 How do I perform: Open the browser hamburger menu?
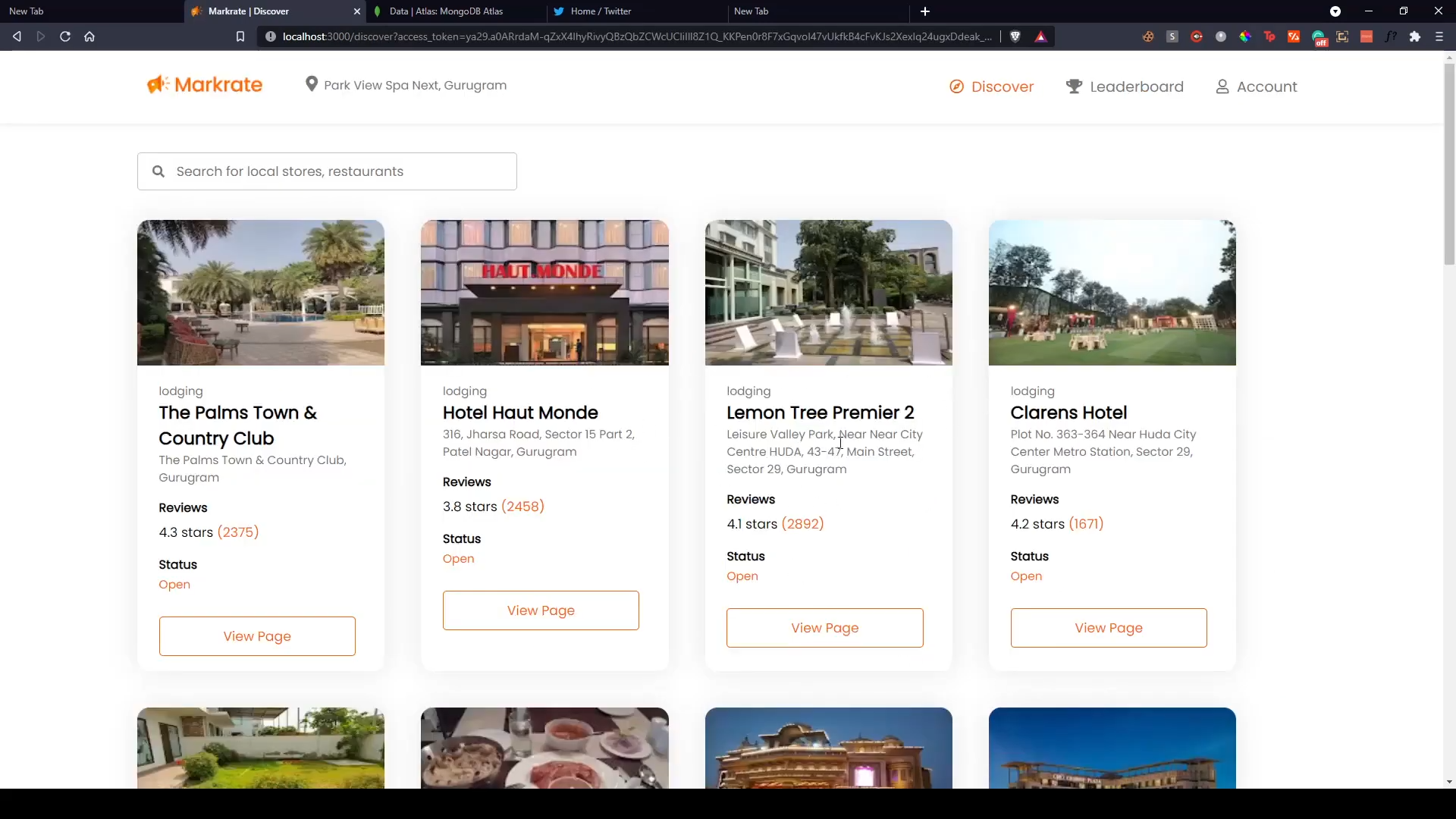click(1439, 36)
